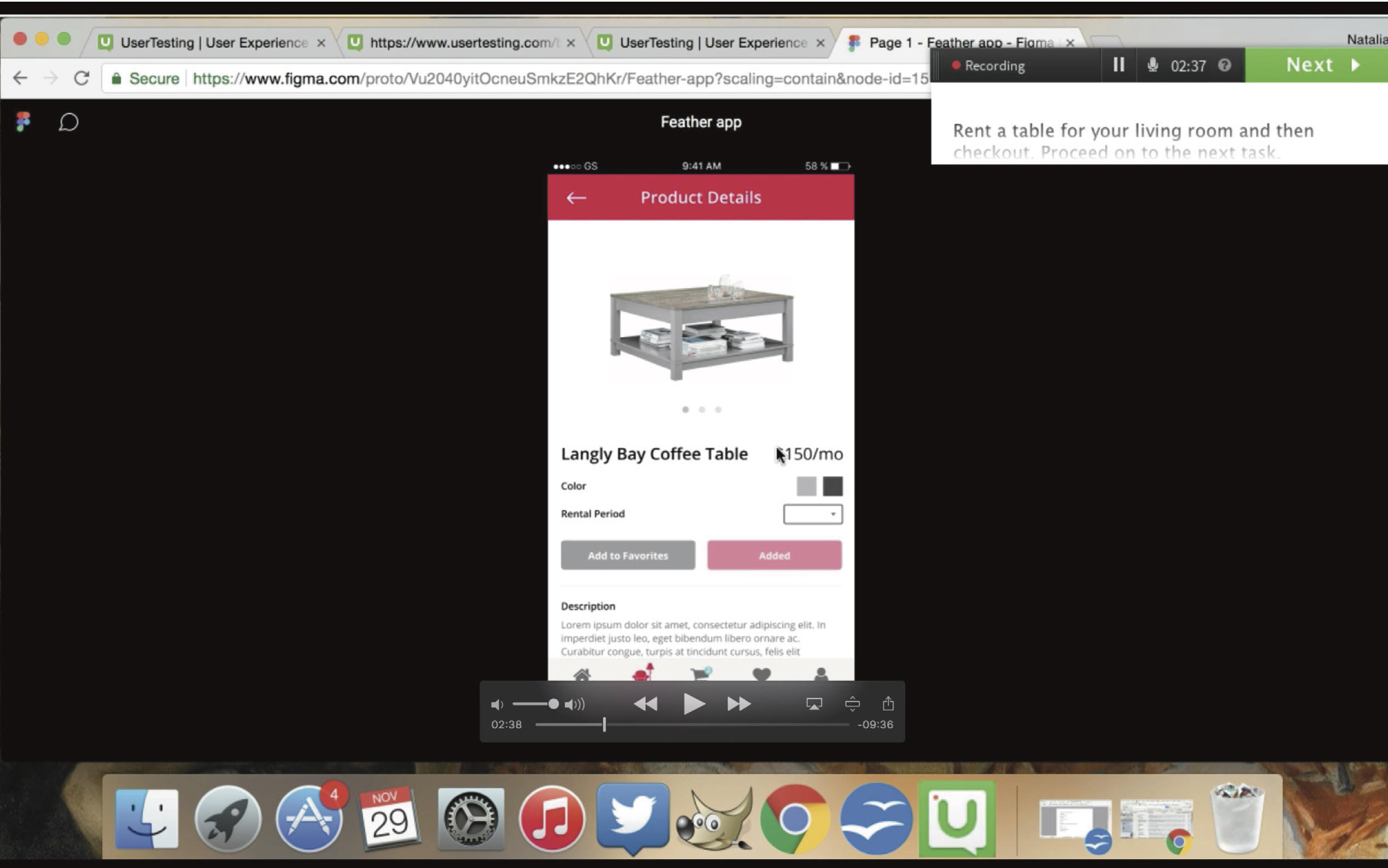The image size is (1388, 868).
Task: Open Launchpad rocket from the Dock
Action: click(x=227, y=819)
